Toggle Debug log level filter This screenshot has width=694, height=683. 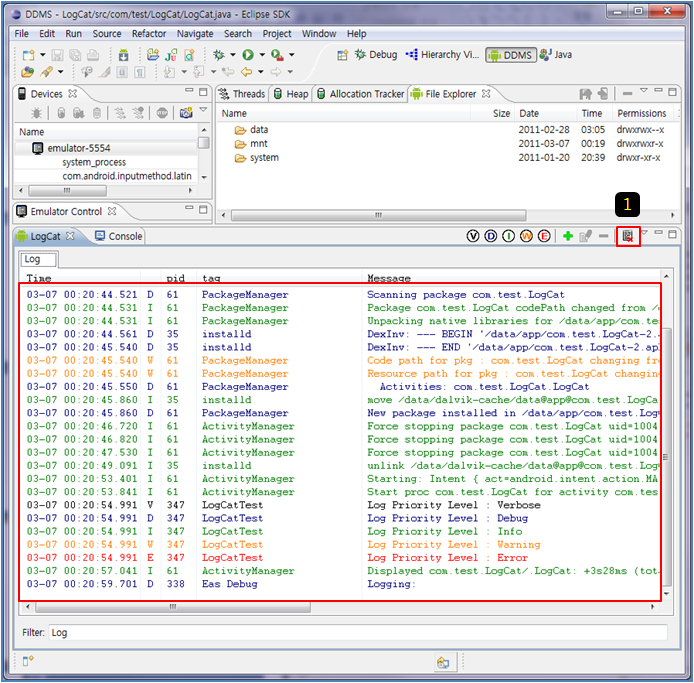490,236
